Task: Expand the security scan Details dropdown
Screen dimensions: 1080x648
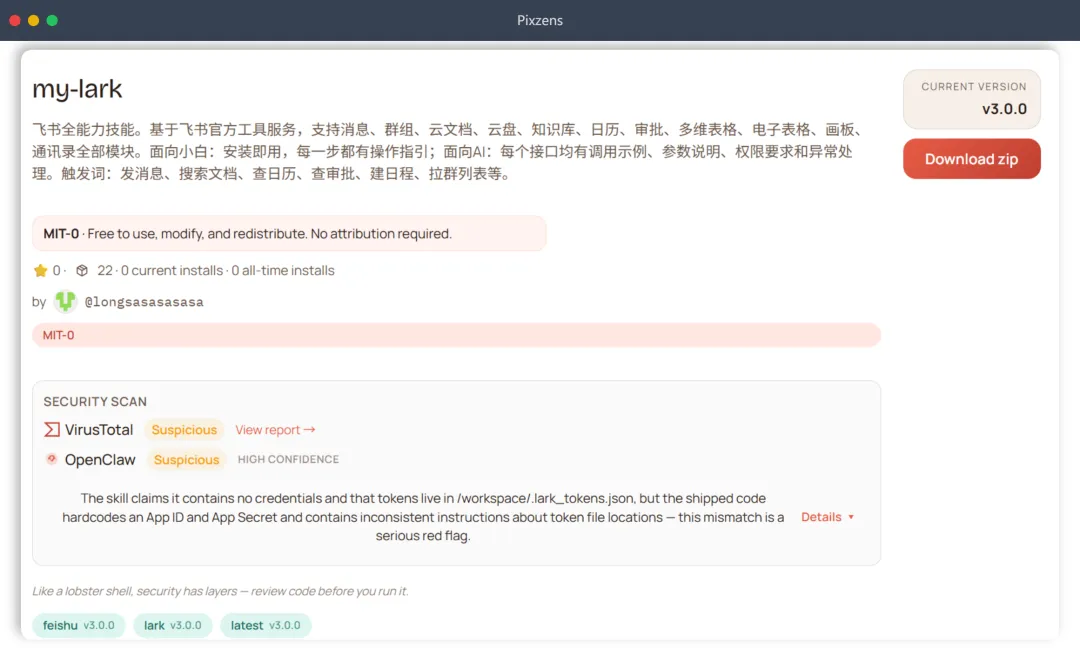Action: click(x=827, y=517)
